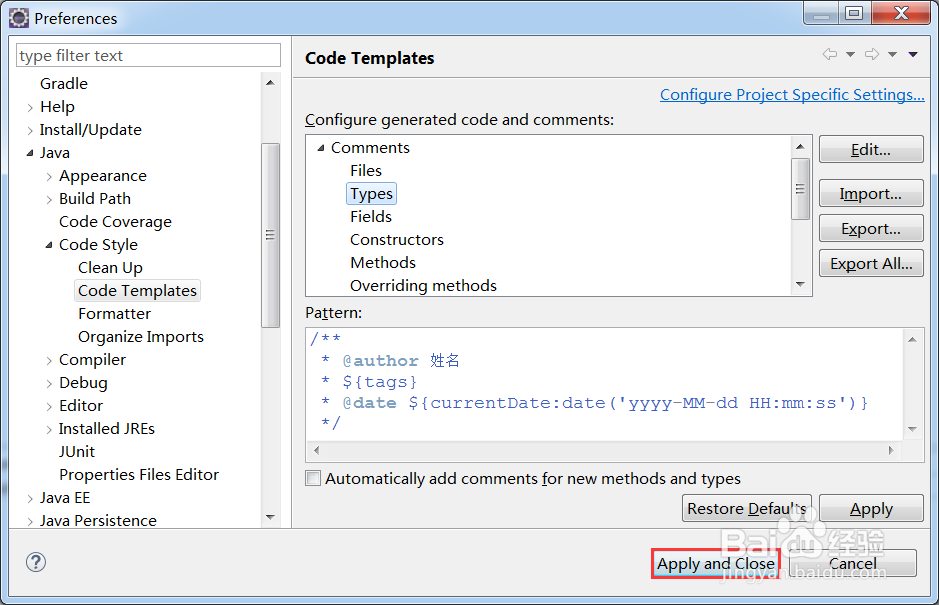Viewport: 939px width, 605px height.
Task: Click the Preferences window gear icon
Action: click(19, 18)
